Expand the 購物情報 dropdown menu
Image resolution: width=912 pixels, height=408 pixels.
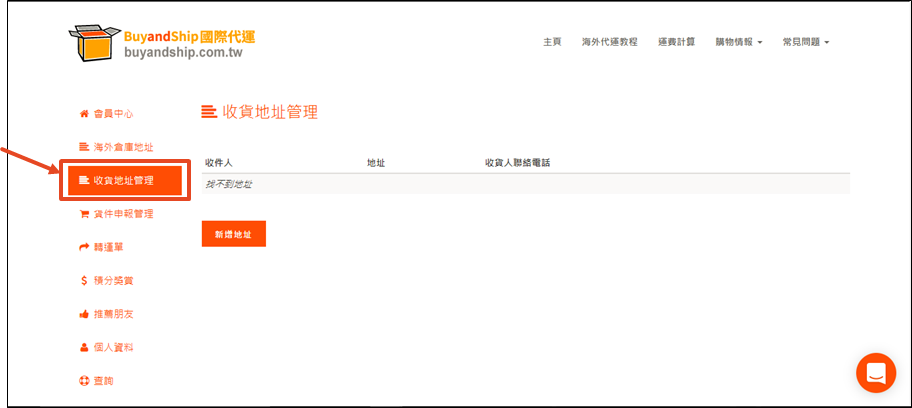(739, 42)
